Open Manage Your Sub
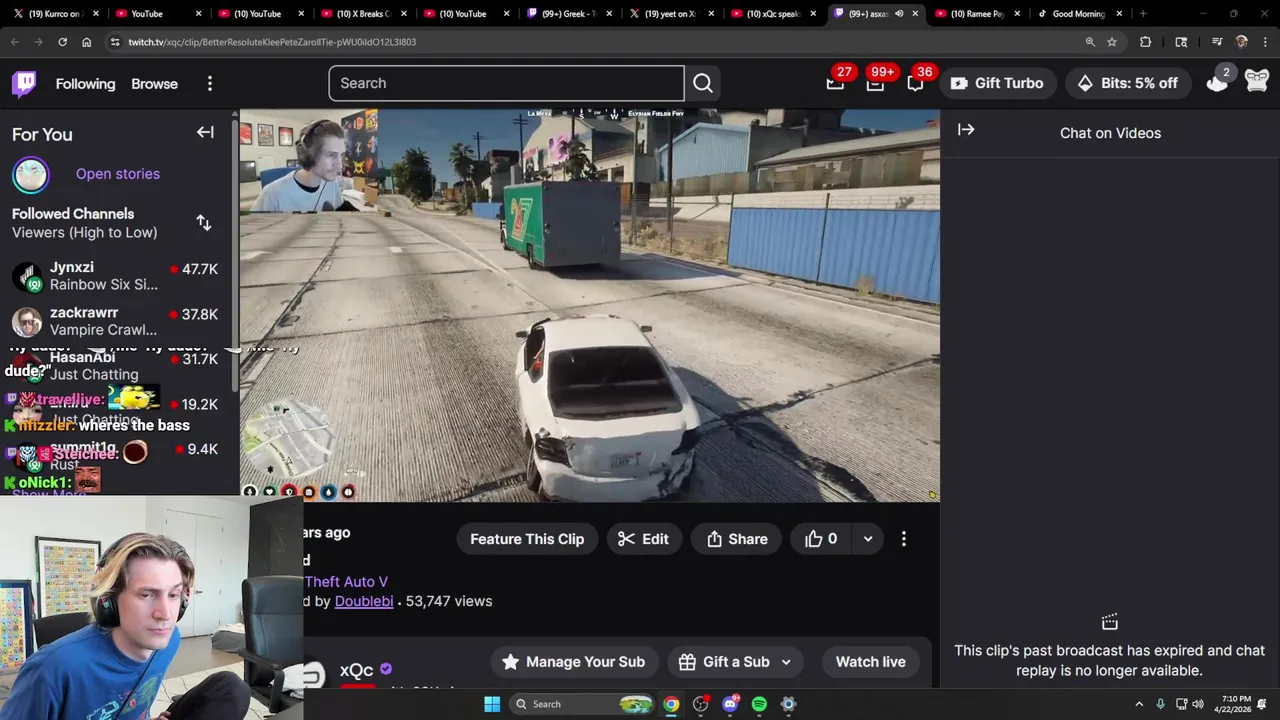Image resolution: width=1280 pixels, height=720 pixels. click(574, 662)
